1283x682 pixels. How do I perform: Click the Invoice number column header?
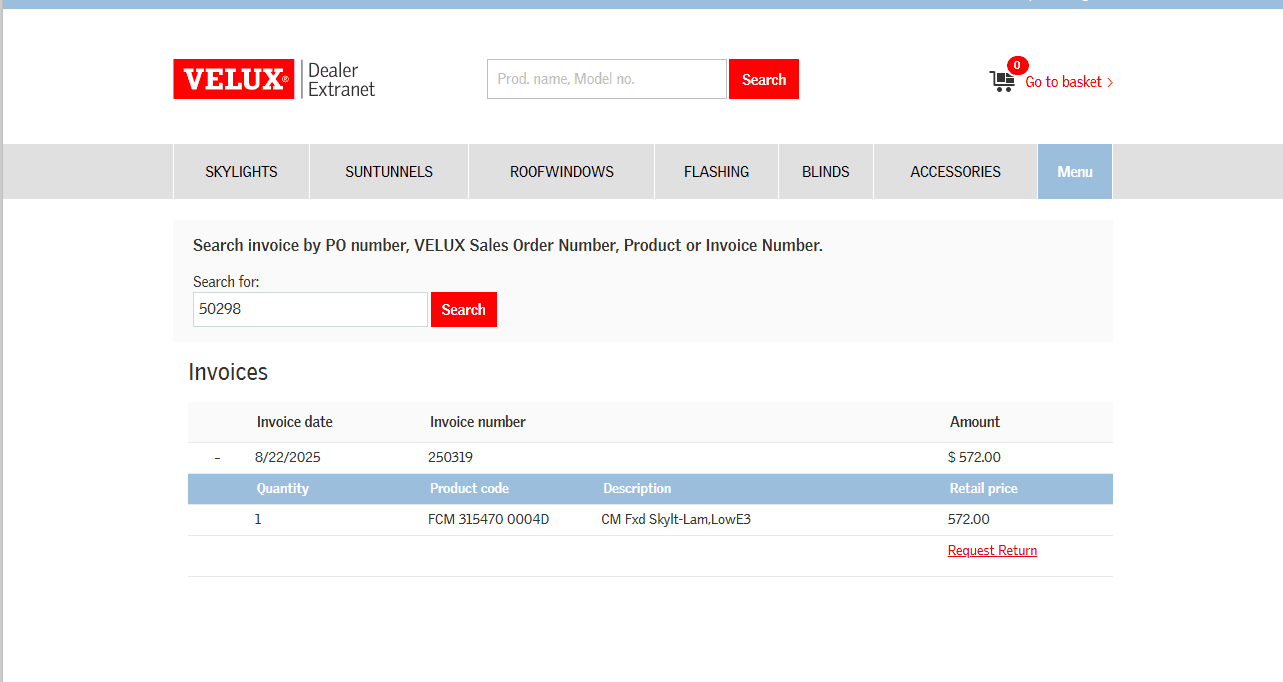[478, 422]
